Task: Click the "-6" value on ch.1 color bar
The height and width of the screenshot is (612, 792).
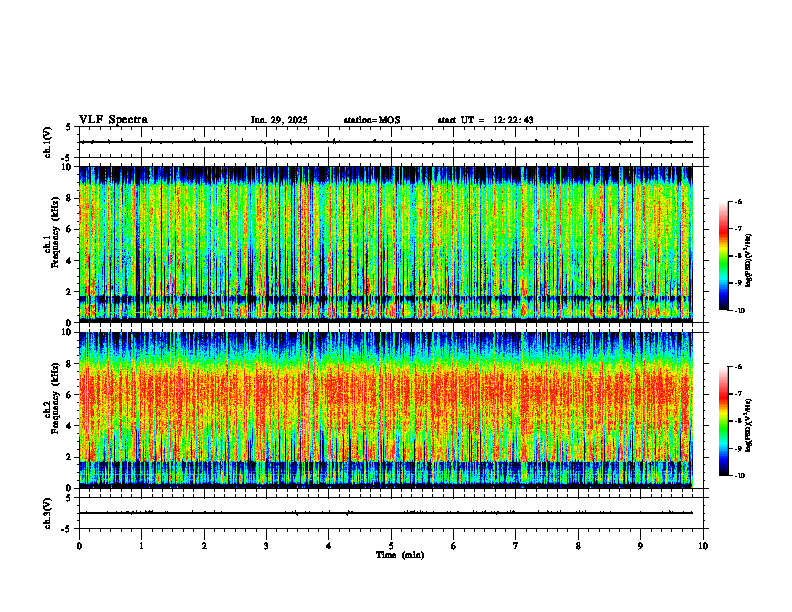Action: pos(738,201)
